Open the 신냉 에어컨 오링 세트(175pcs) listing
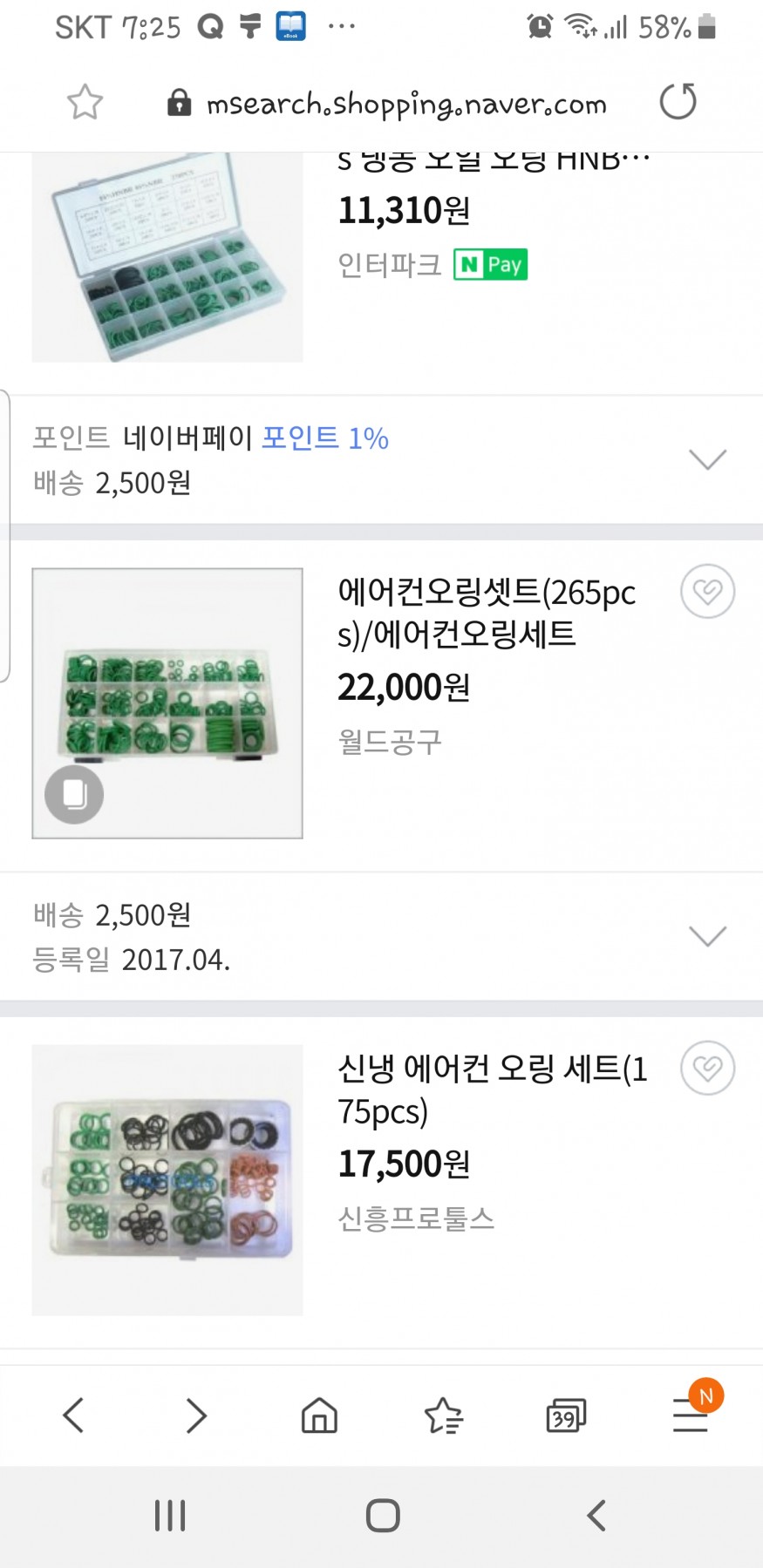 [x=492, y=1089]
